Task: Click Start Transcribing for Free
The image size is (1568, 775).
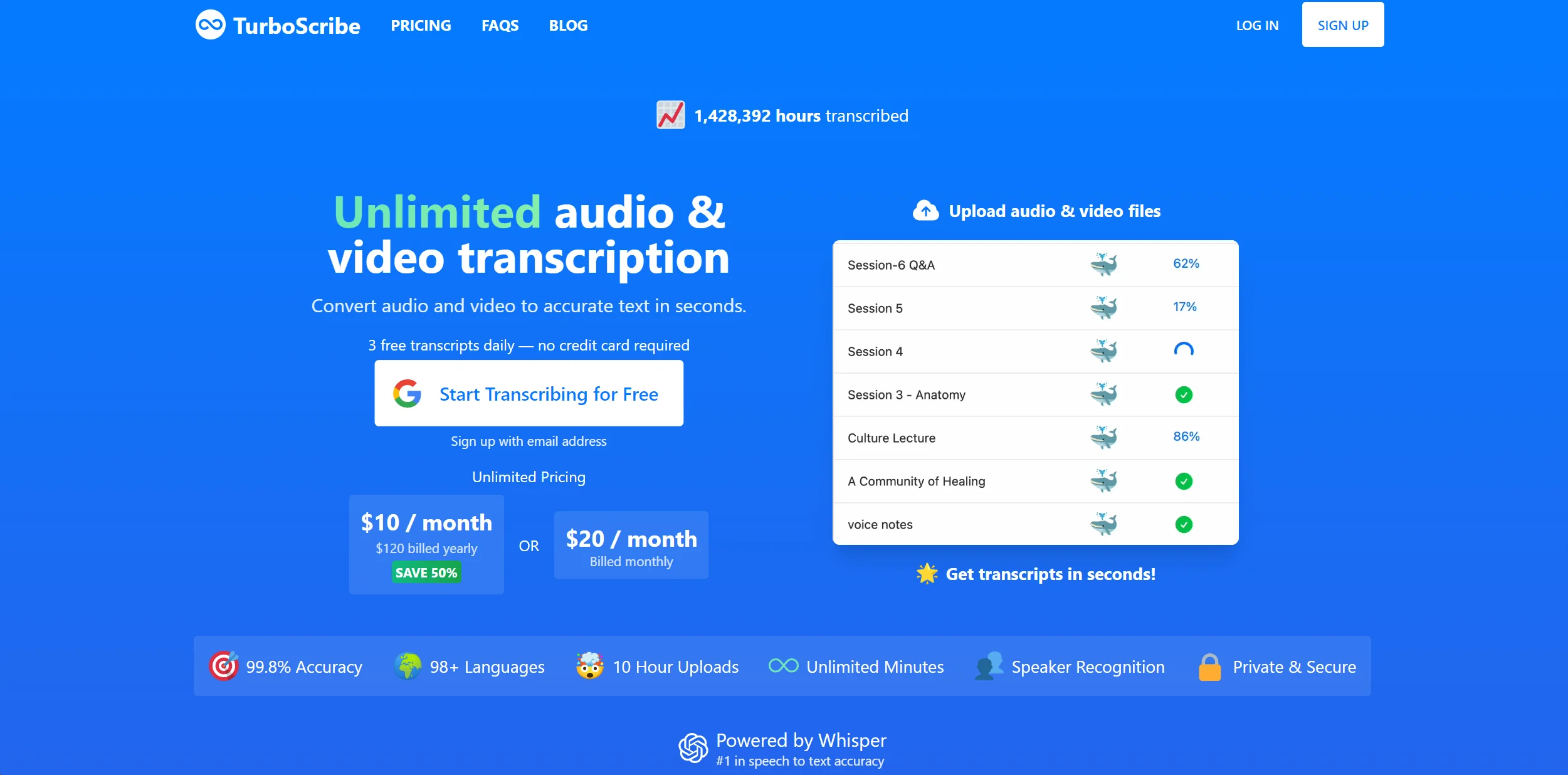Action: pyautogui.click(x=529, y=393)
